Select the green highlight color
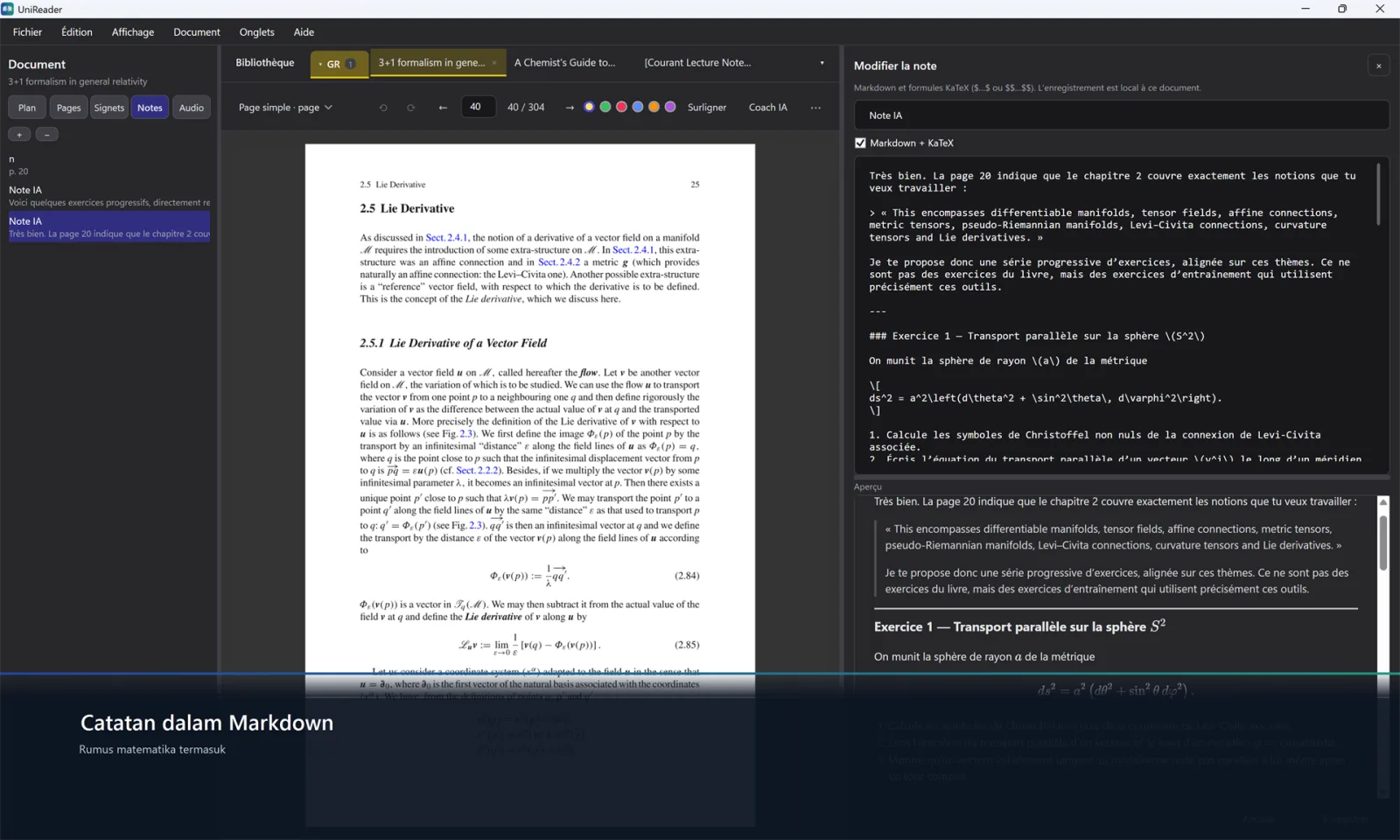Image resolution: width=1400 pixels, height=840 pixels. tap(605, 107)
